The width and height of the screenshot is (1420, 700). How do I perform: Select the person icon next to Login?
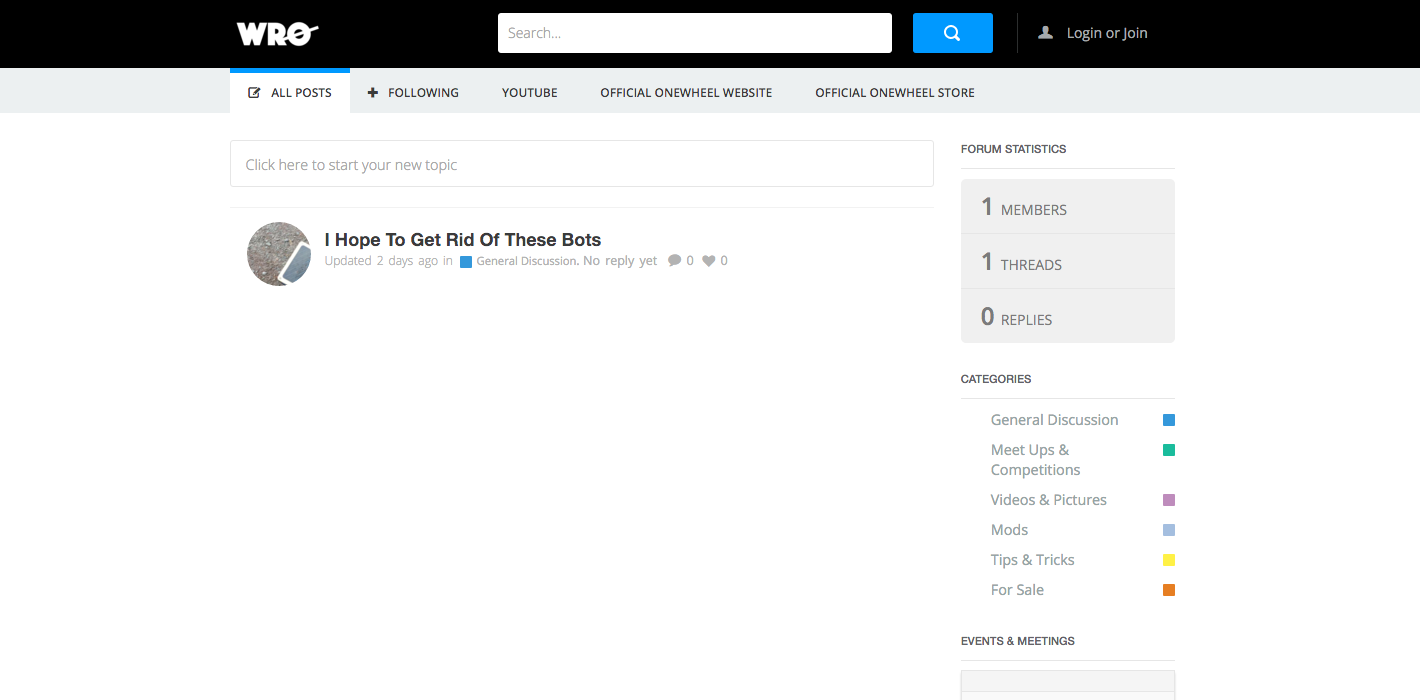tap(1044, 32)
